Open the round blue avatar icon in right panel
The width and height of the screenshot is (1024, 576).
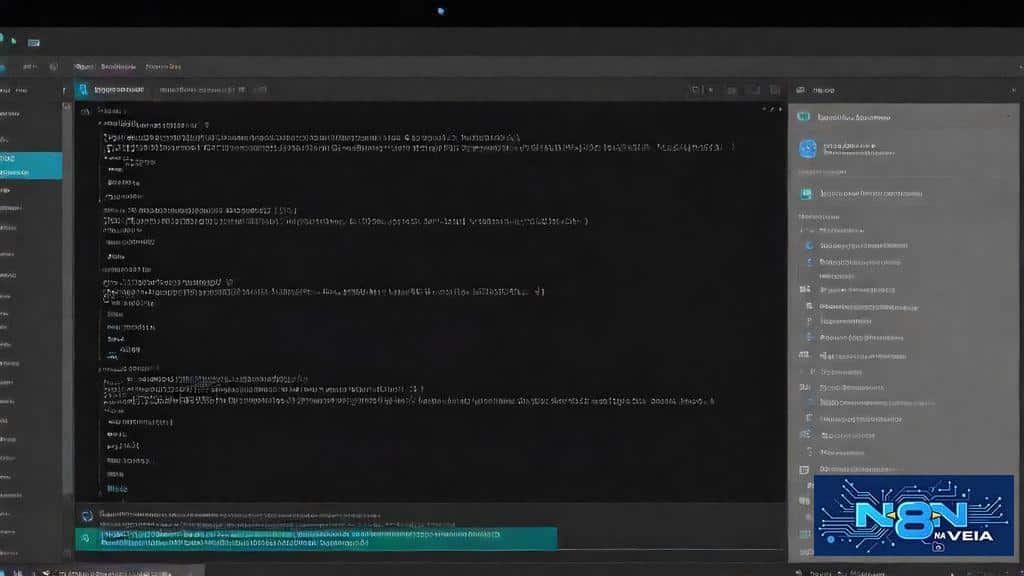coord(808,148)
